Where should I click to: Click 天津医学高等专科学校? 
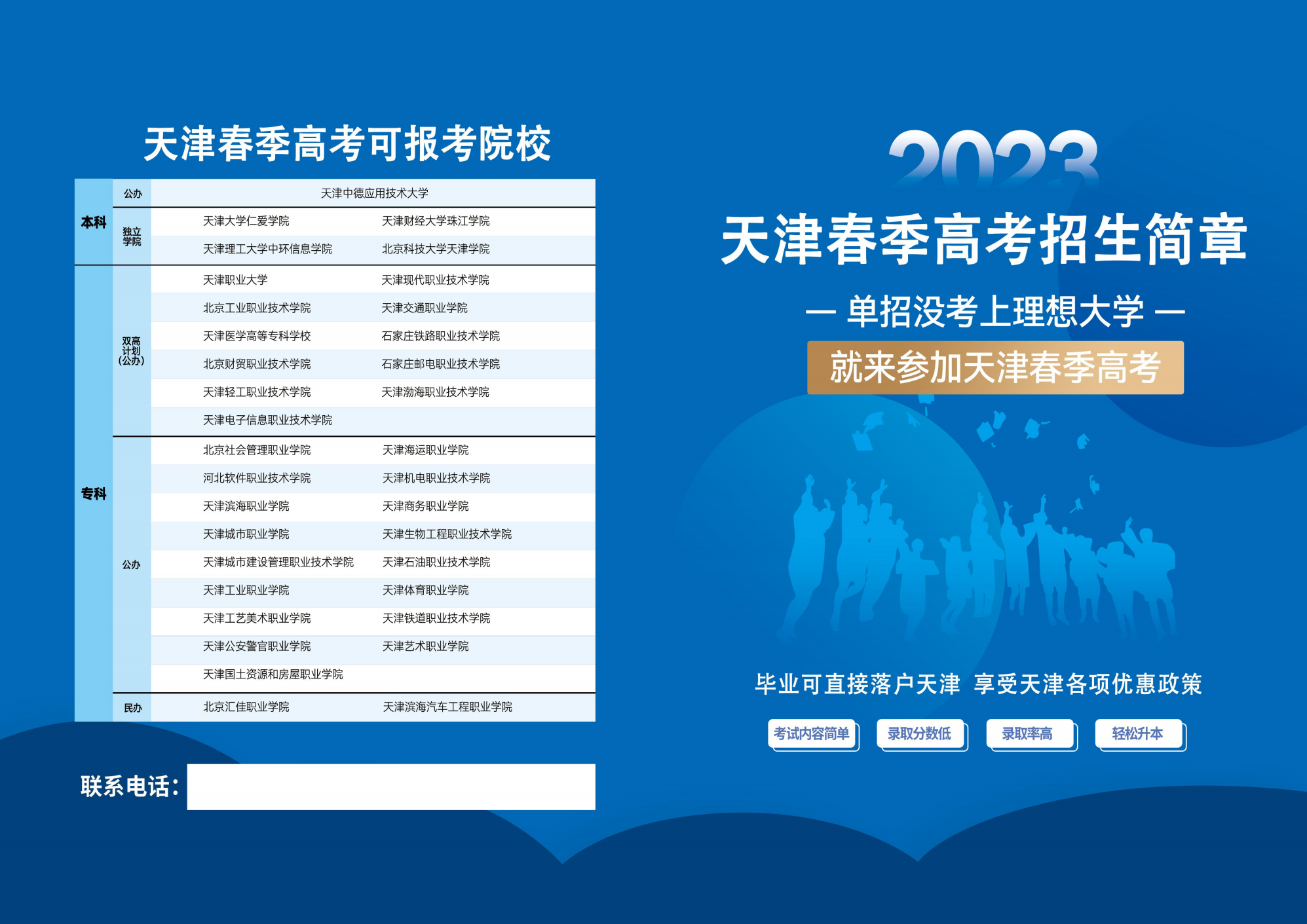point(257,336)
